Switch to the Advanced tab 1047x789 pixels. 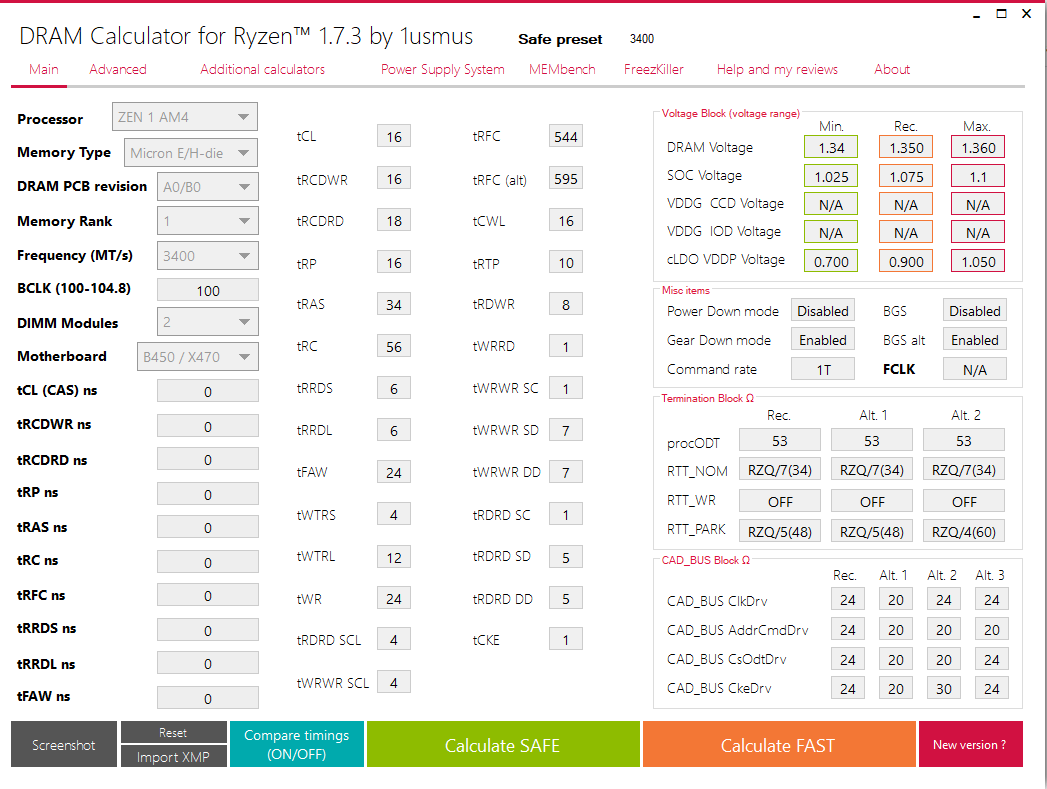(118, 69)
